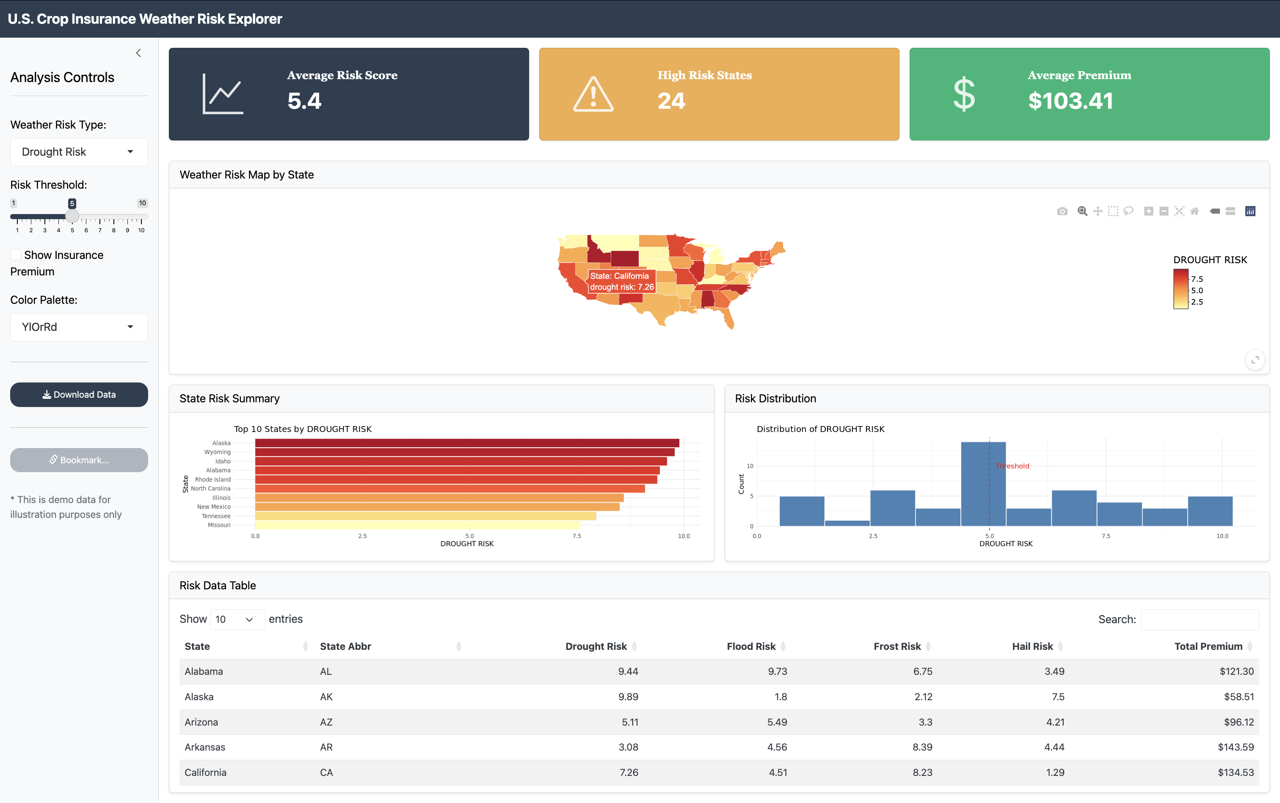Viewport: 1280px width, 803px height.
Task: Reset map view with home icon
Action: 1195,211
